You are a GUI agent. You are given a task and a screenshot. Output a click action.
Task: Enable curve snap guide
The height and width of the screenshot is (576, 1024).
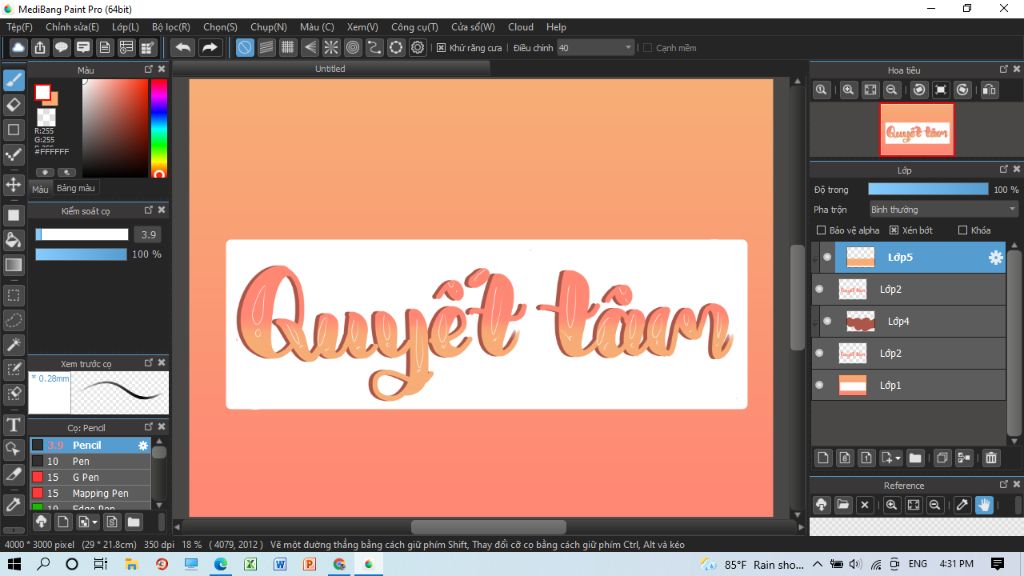pos(374,48)
